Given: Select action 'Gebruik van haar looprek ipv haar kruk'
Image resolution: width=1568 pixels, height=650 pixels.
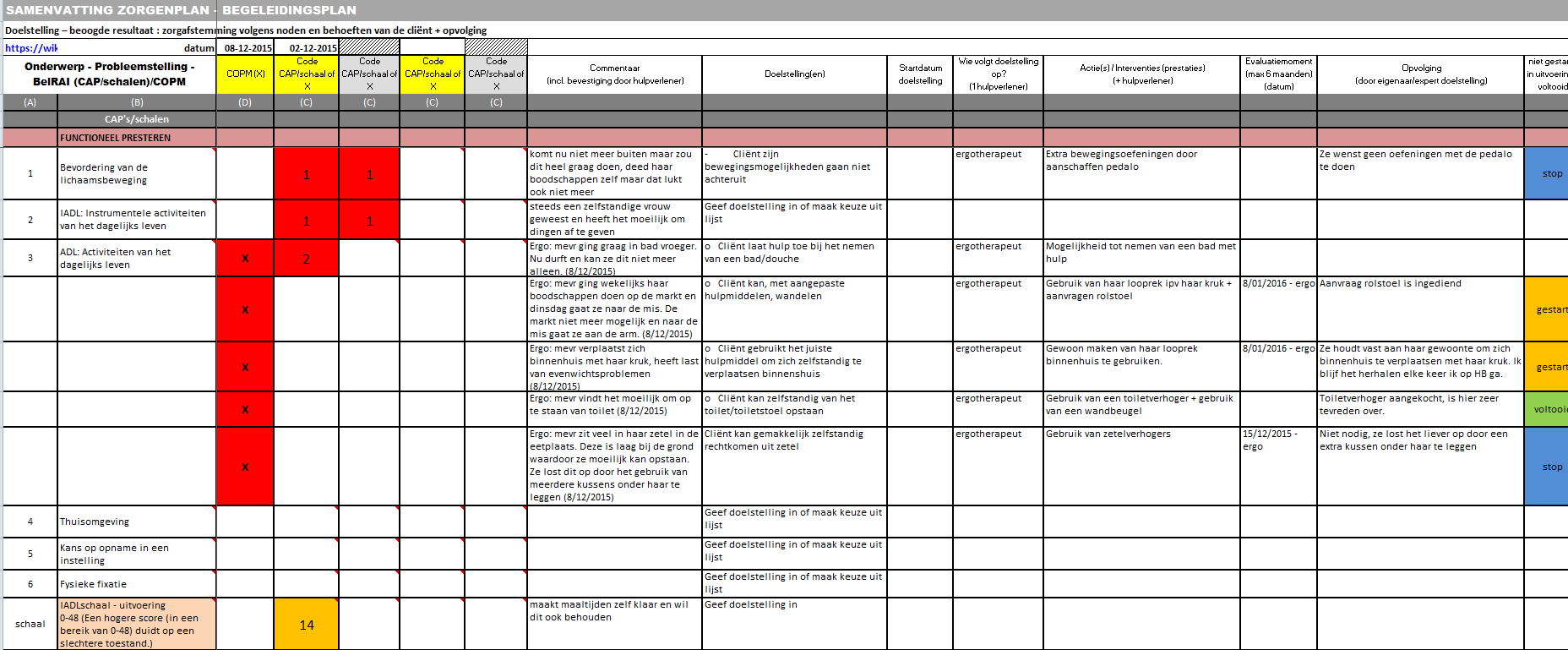Looking at the screenshot, I should pos(1142,309).
